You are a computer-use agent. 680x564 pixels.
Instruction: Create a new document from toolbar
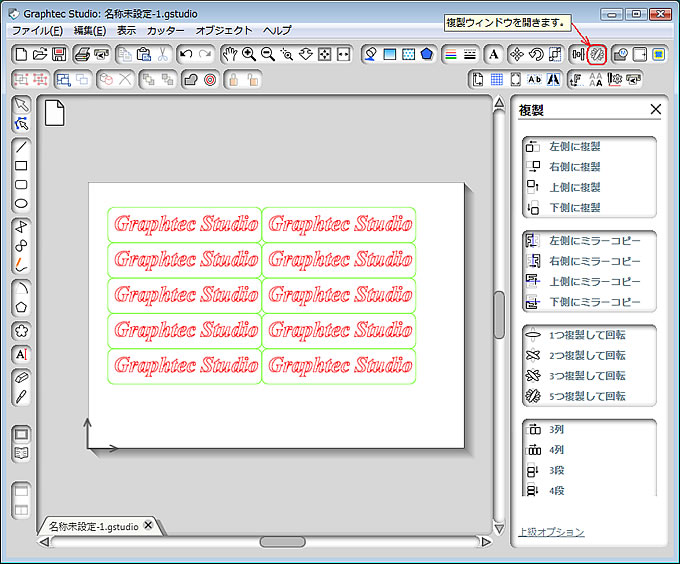click(21, 55)
